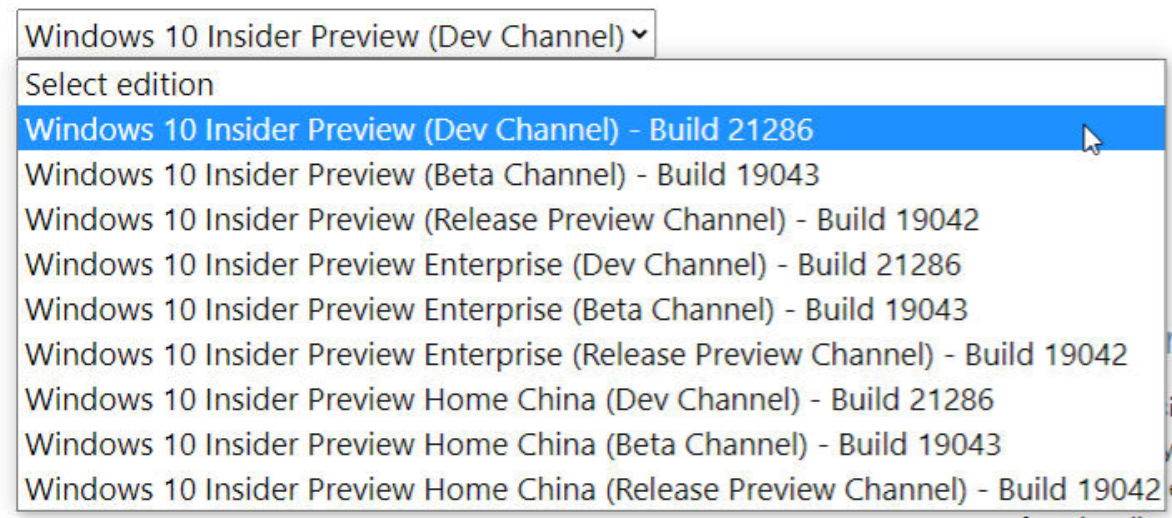Select the last option in the edition list
Viewport: 1172px width, 518px height.
click(592, 490)
